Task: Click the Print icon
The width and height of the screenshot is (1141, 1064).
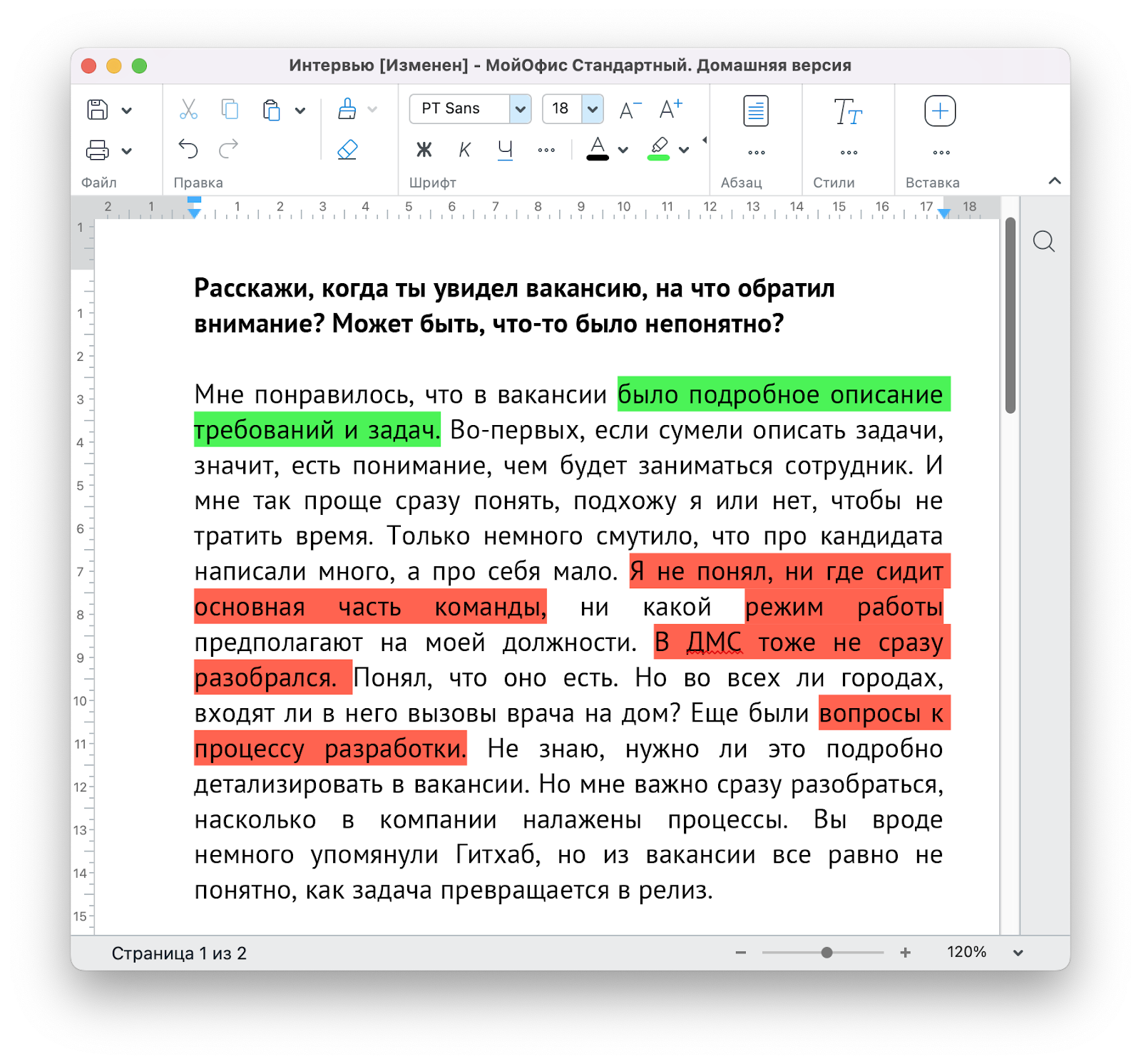Action: pyautogui.click(x=98, y=150)
